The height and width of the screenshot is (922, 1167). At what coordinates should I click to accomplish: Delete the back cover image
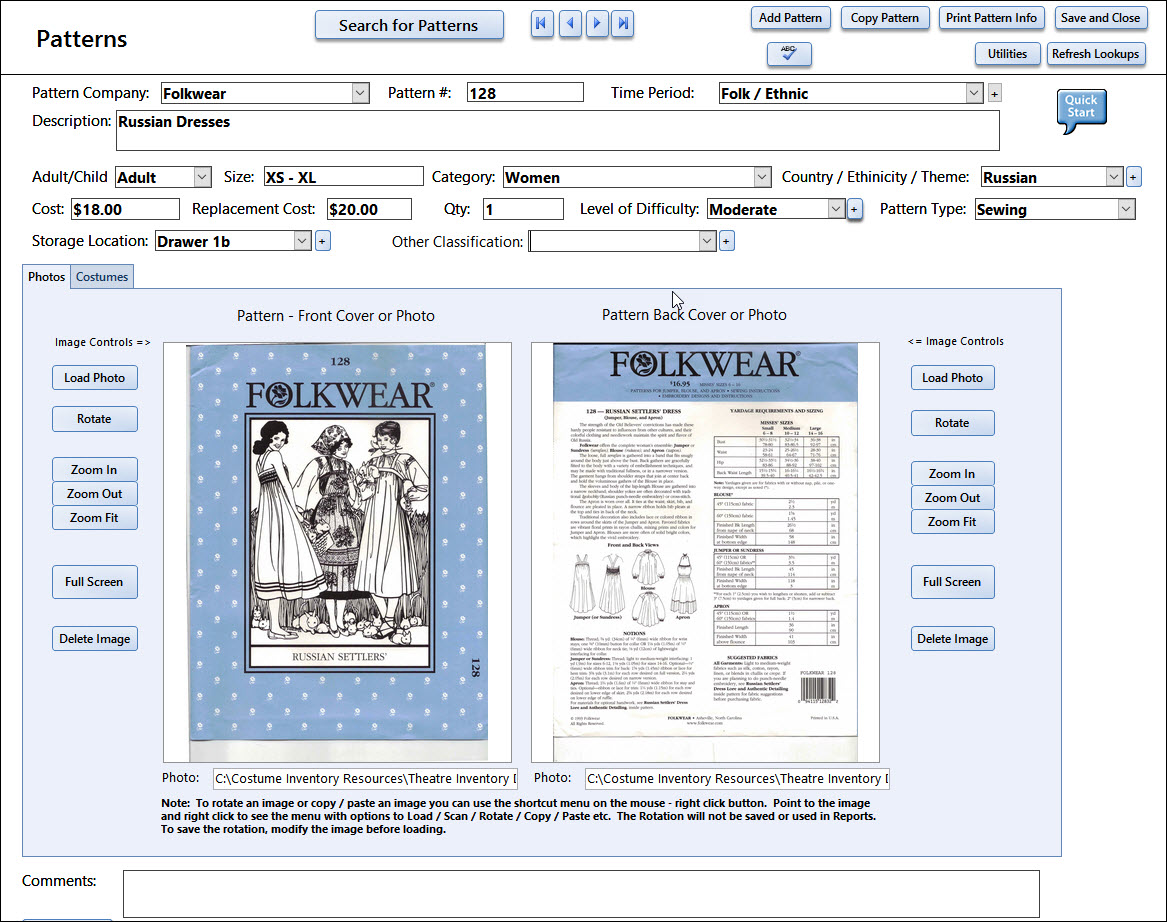[x=953, y=638]
